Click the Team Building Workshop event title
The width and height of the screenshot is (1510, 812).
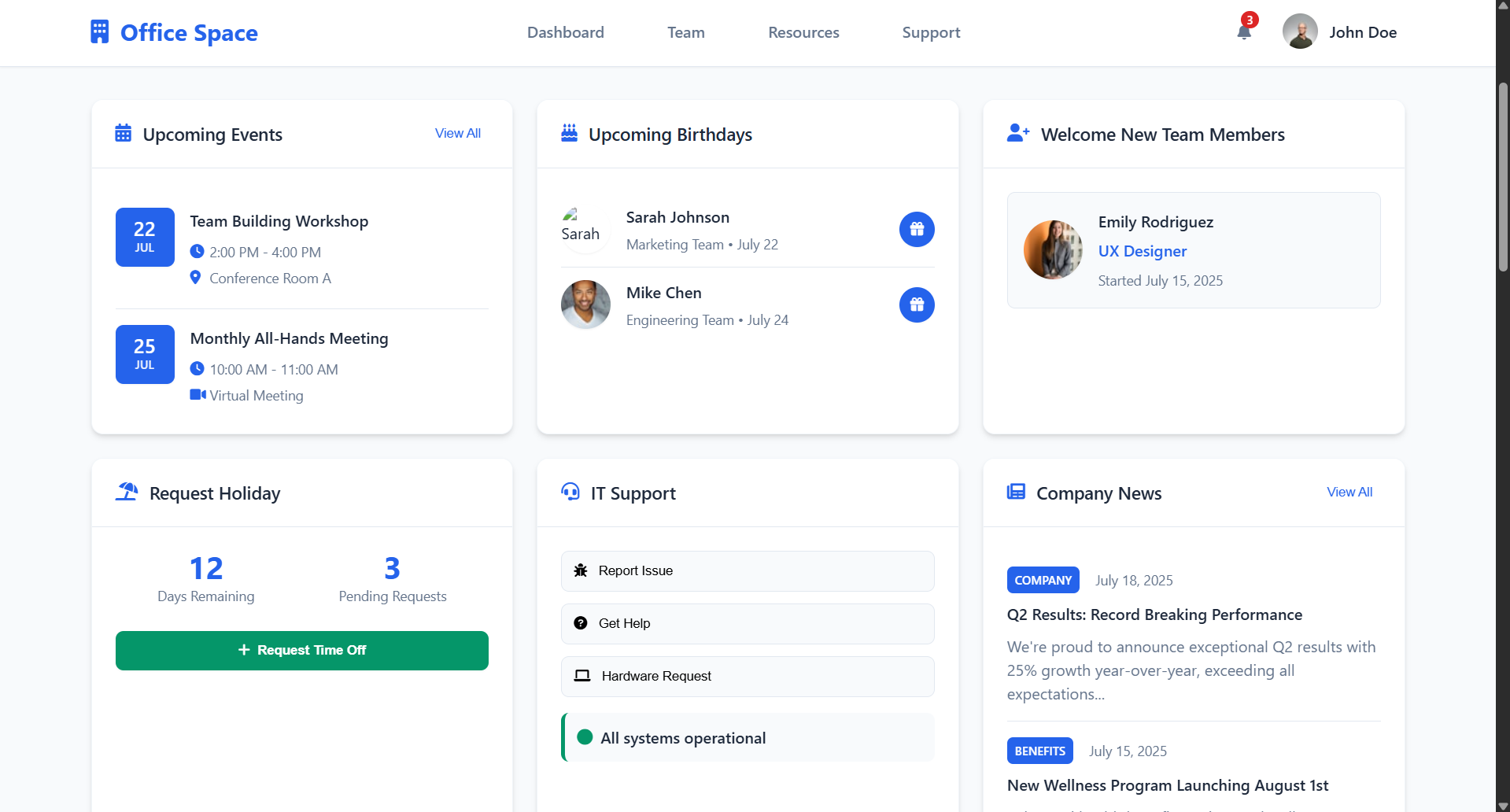coord(279,221)
